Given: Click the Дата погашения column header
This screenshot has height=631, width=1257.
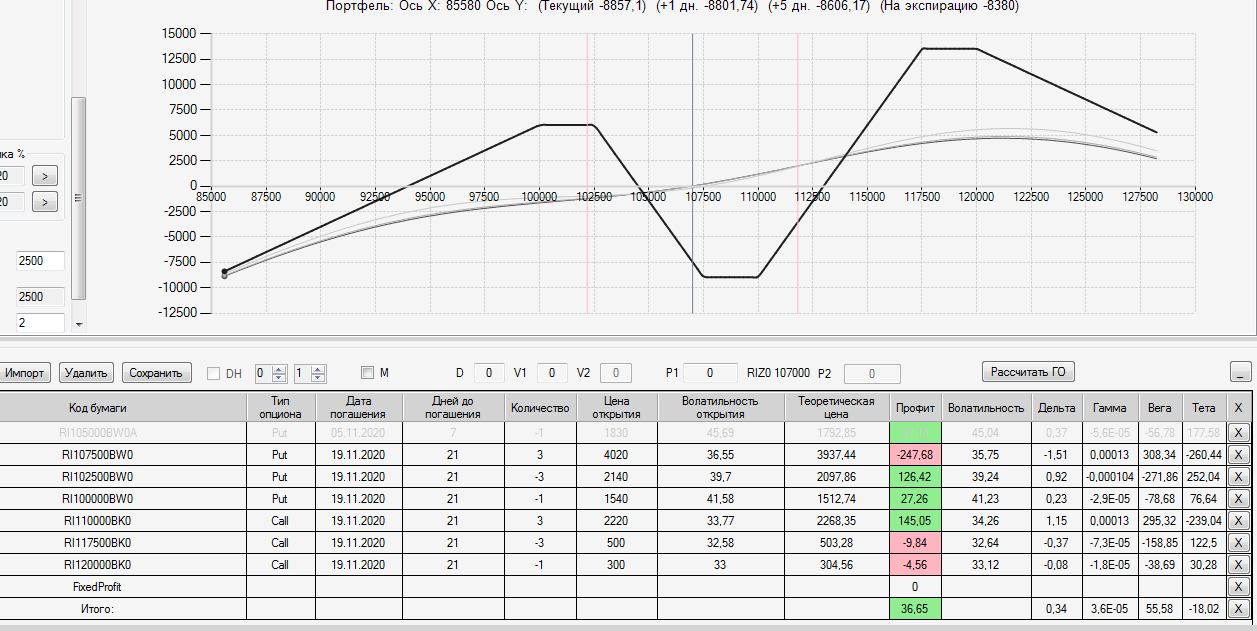Looking at the screenshot, I should point(359,408).
